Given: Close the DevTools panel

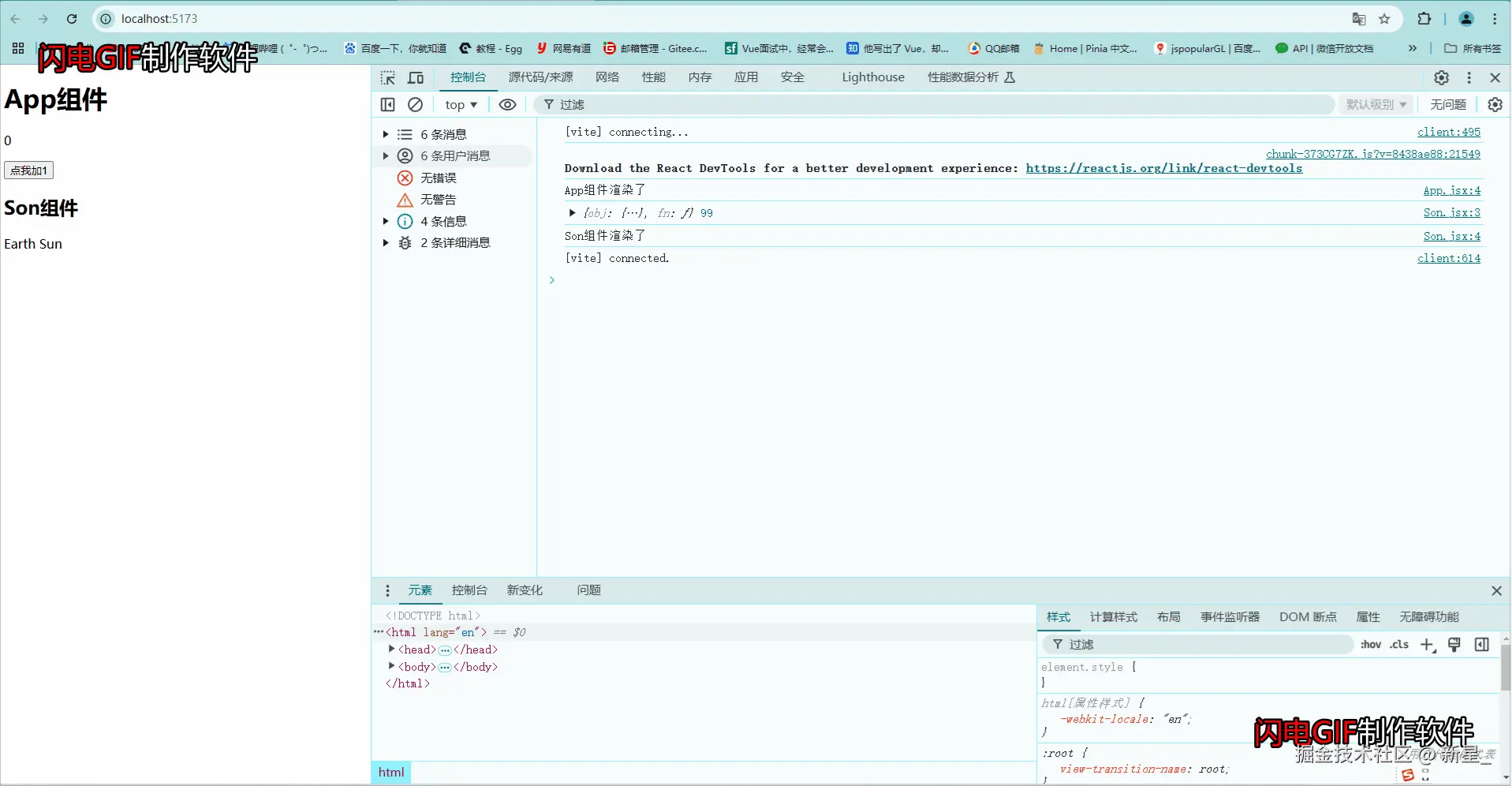Looking at the screenshot, I should point(1495,77).
